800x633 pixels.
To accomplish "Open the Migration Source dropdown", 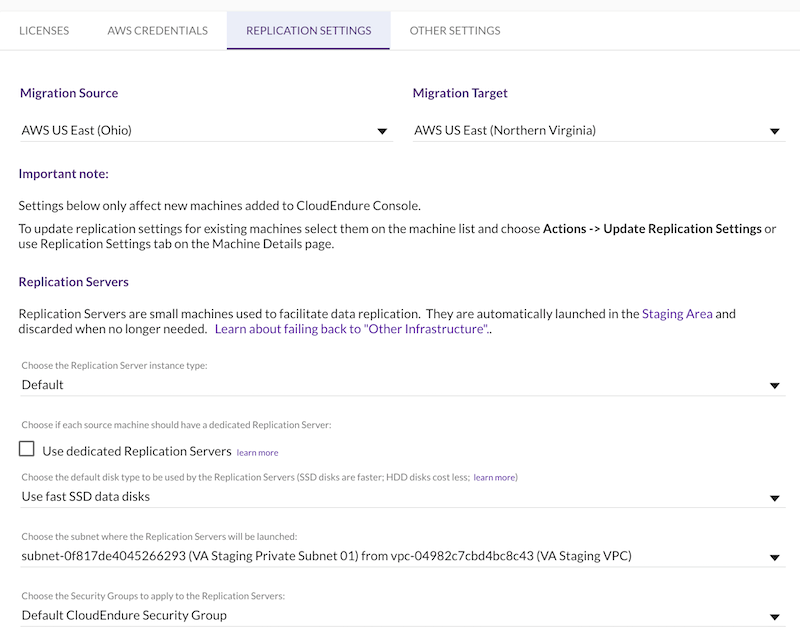I will 200,129.
